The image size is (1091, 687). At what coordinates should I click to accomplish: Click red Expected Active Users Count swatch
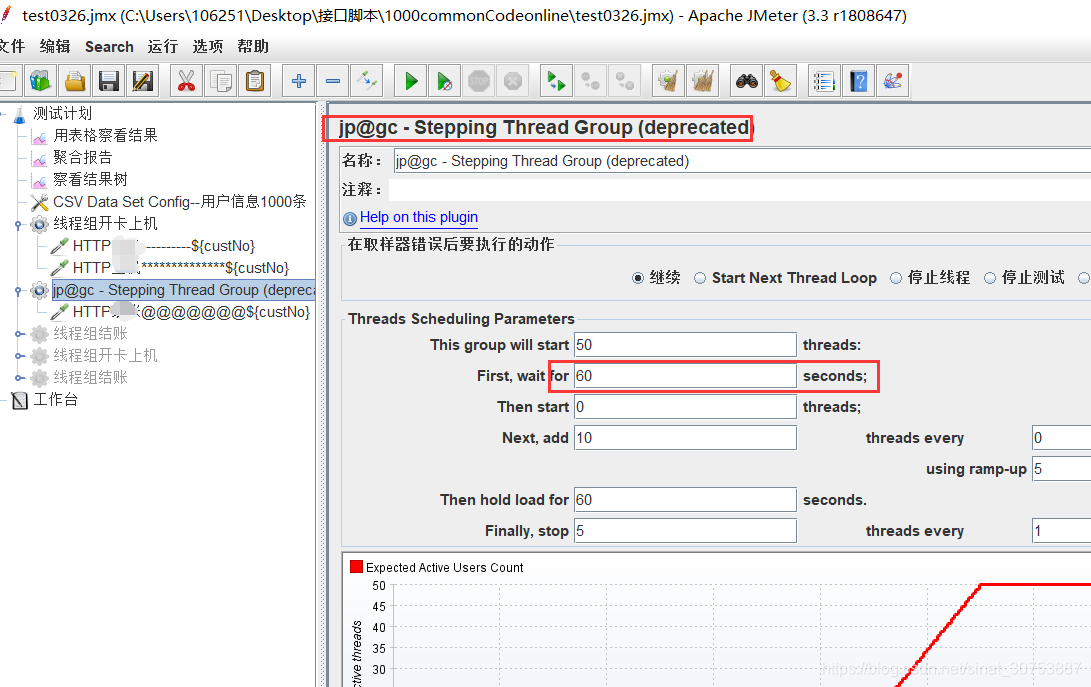pyautogui.click(x=356, y=567)
